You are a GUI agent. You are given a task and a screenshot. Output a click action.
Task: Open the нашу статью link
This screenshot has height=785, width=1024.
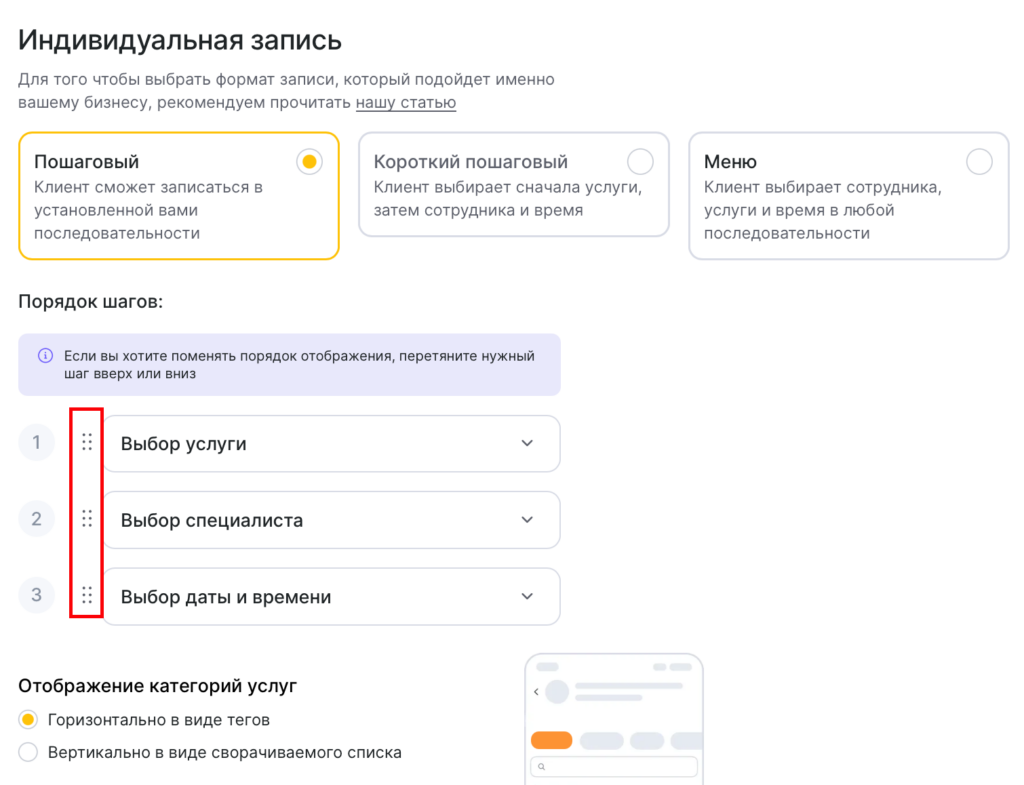pyautogui.click(x=406, y=102)
